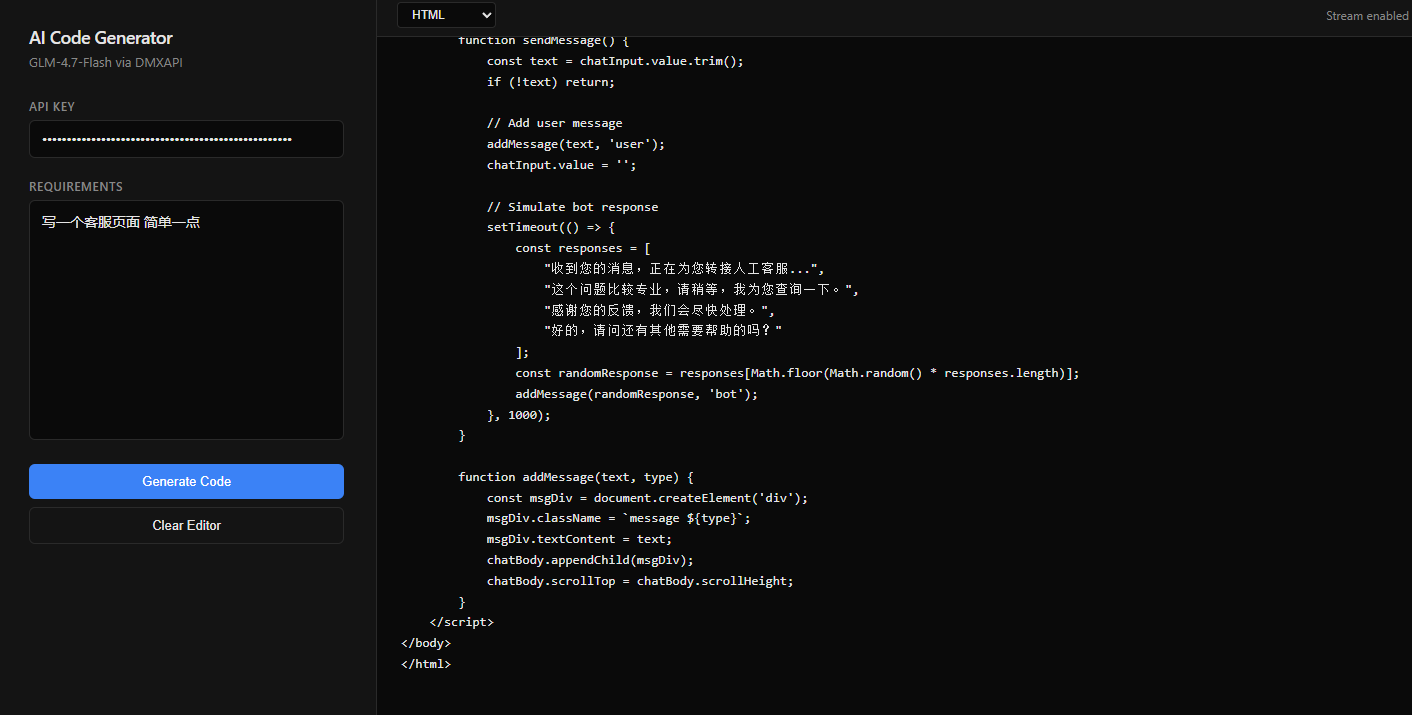Click the string '感谢您的反馈，我们会尽快处理。'
This screenshot has height=715, width=1412.
[659, 311]
